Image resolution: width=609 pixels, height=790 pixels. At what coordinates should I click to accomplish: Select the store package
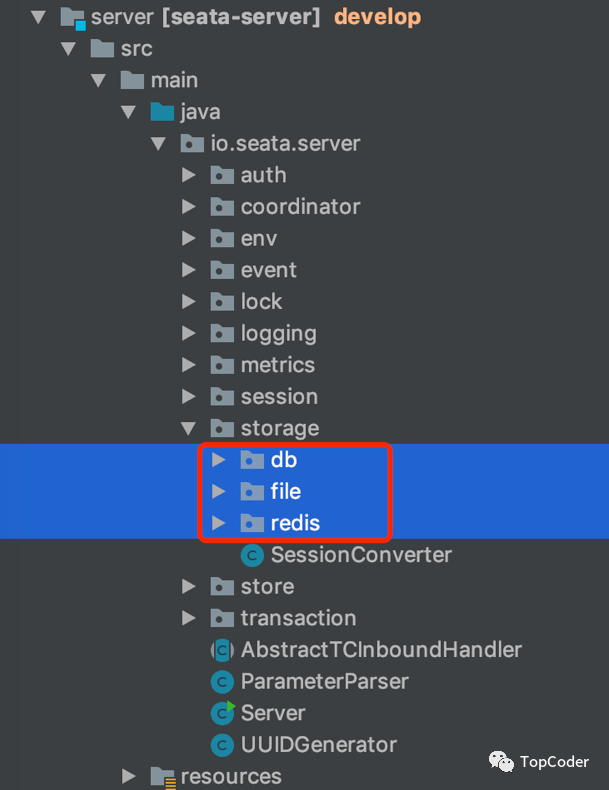[267, 586]
